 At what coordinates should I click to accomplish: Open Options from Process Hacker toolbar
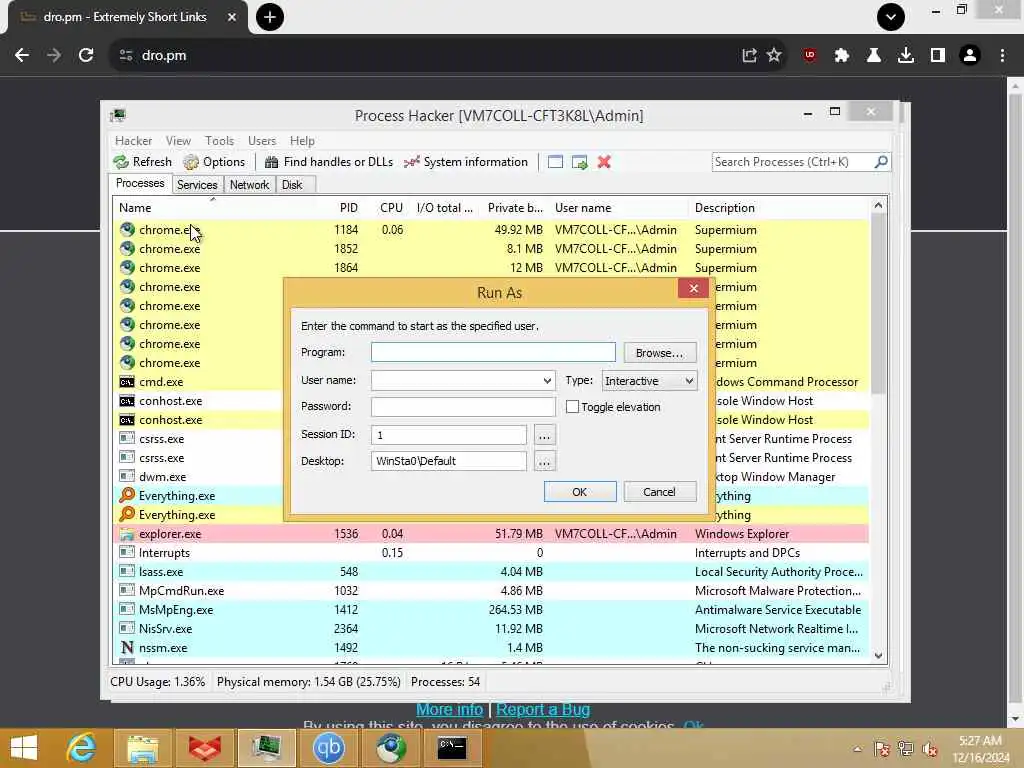point(214,162)
